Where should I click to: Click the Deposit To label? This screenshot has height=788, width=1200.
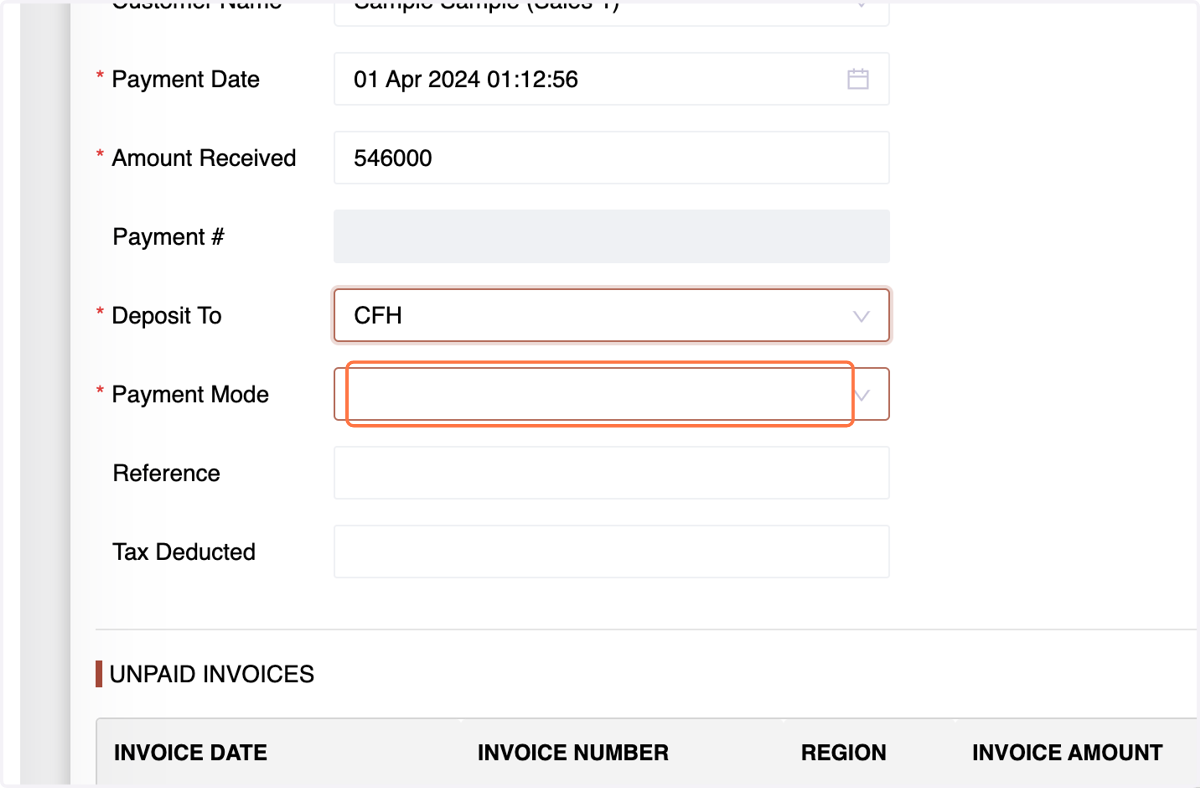[x=167, y=316]
